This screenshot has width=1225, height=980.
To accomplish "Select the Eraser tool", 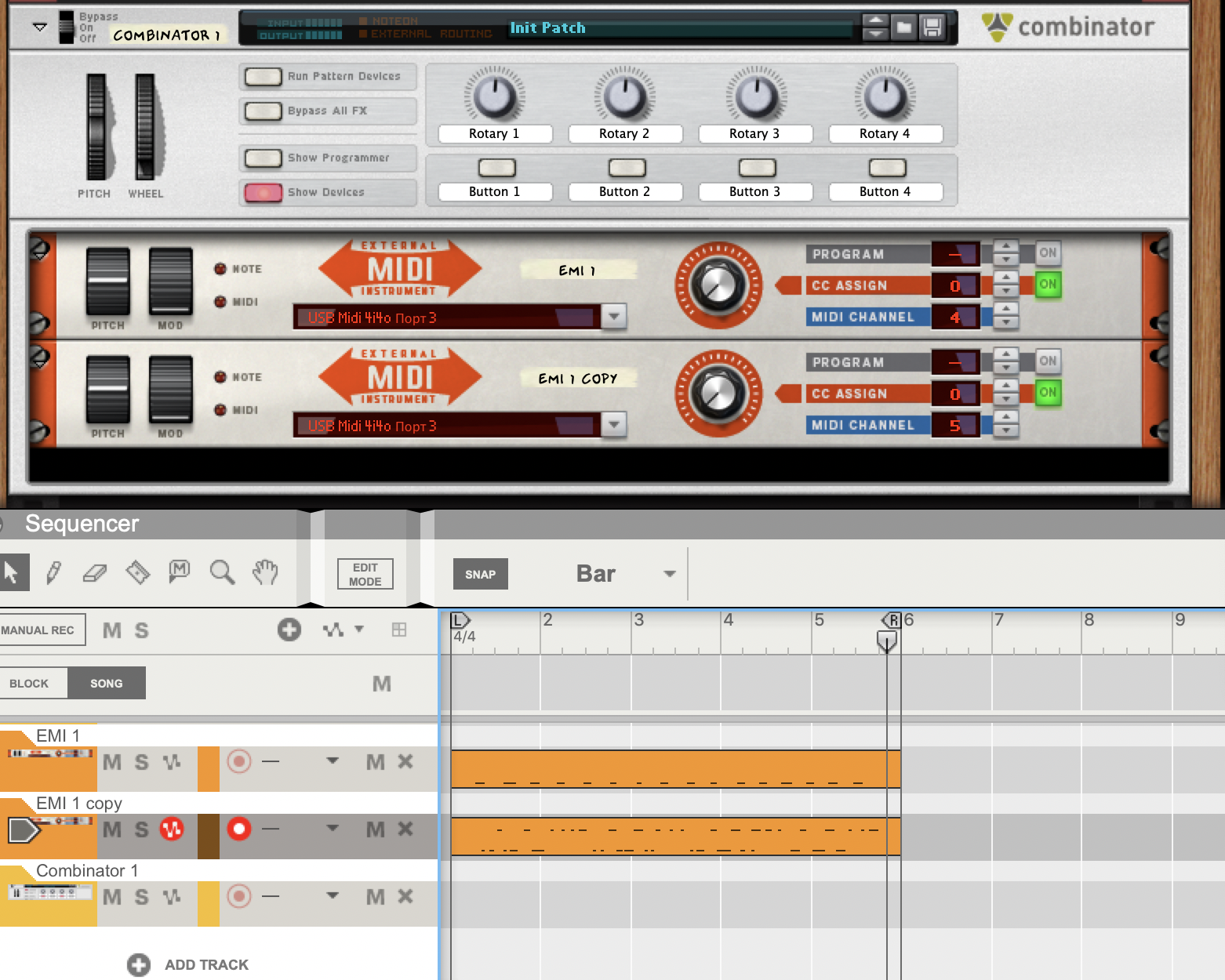I will (95, 573).
